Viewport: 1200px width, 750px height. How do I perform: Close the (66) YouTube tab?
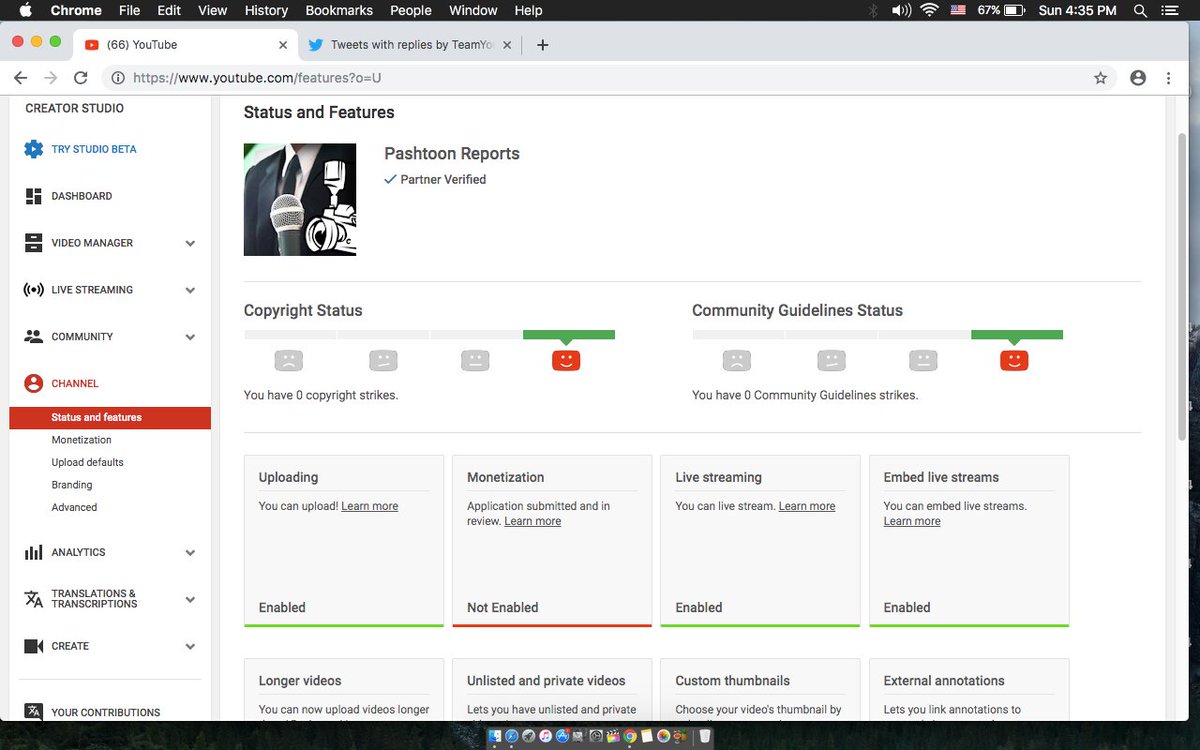click(283, 45)
